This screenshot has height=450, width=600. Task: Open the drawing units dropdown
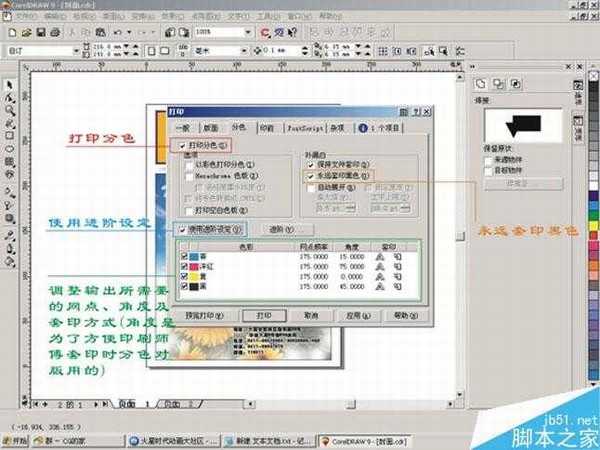[244, 51]
